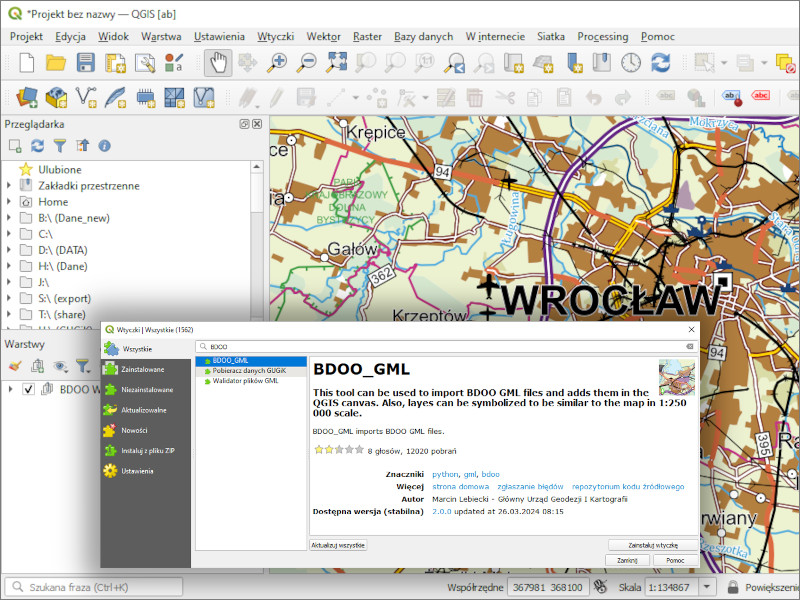Open layout manager icon in toolbar
The image size is (800, 600).
pyautogui.click(x=145, y=63)
